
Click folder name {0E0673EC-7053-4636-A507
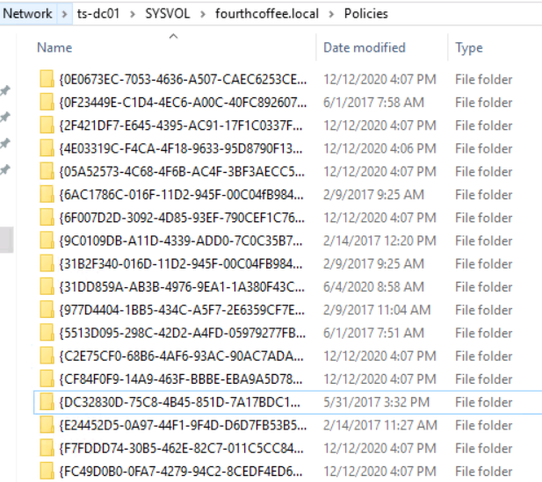[183, 80]
